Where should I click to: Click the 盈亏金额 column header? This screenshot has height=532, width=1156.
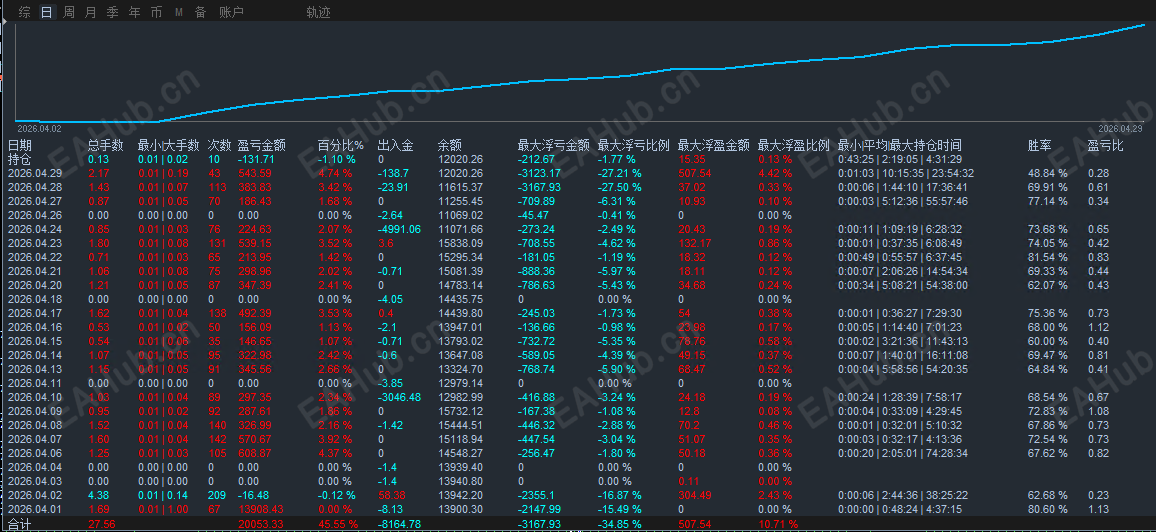[x=262, y=145]
